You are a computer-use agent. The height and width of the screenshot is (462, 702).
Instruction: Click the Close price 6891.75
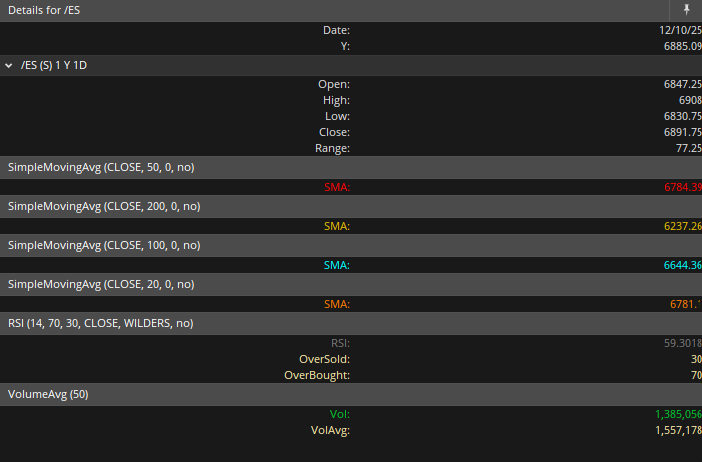pyautogui.click(x=682, y=133)
